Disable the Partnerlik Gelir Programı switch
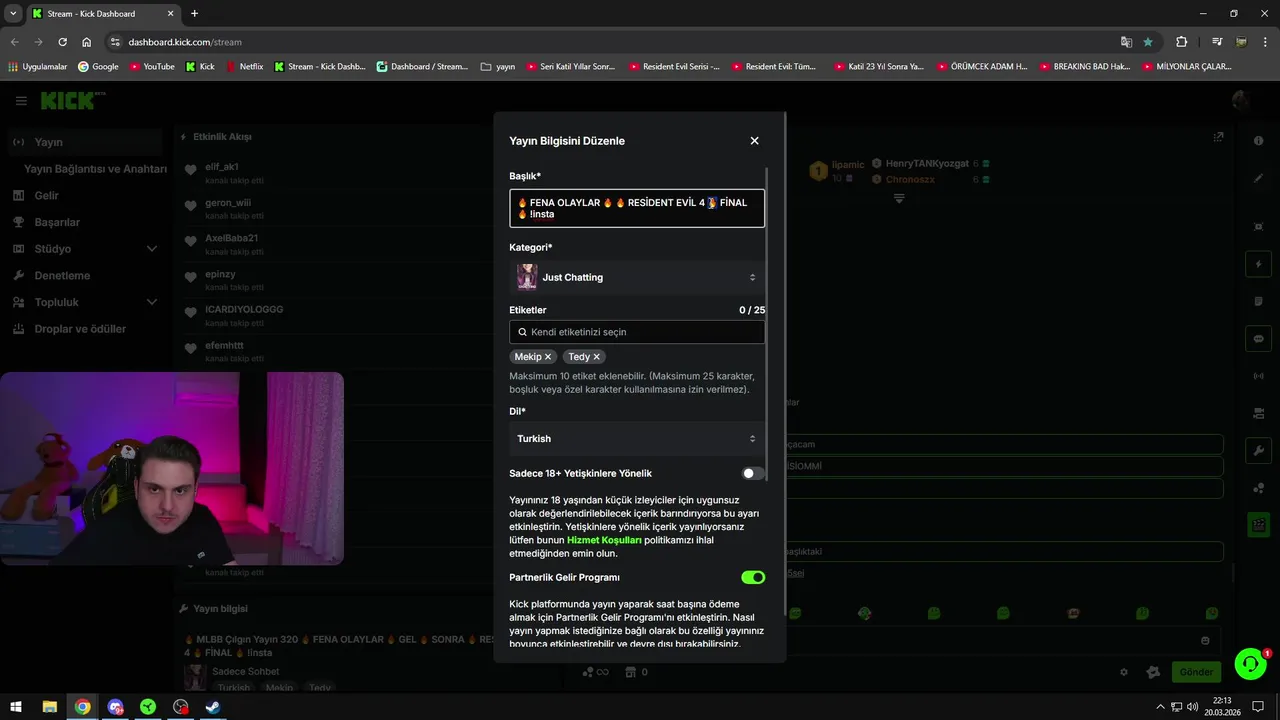 pyautogui.click(x=753, y=577)
